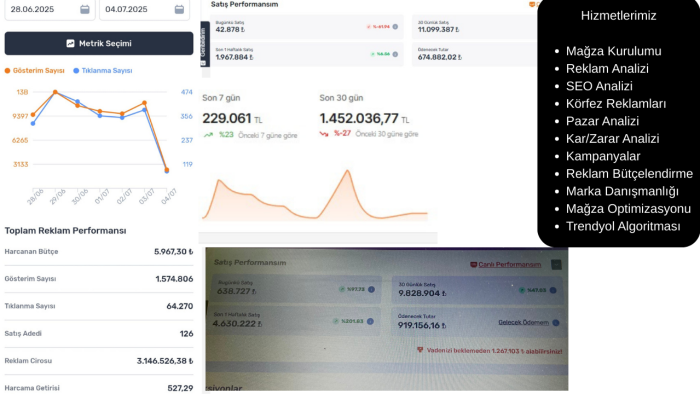Click the Satış Adedi value 126
This screenshot has height=394, width=700.
pyautogui.click(x=187, y=333)
